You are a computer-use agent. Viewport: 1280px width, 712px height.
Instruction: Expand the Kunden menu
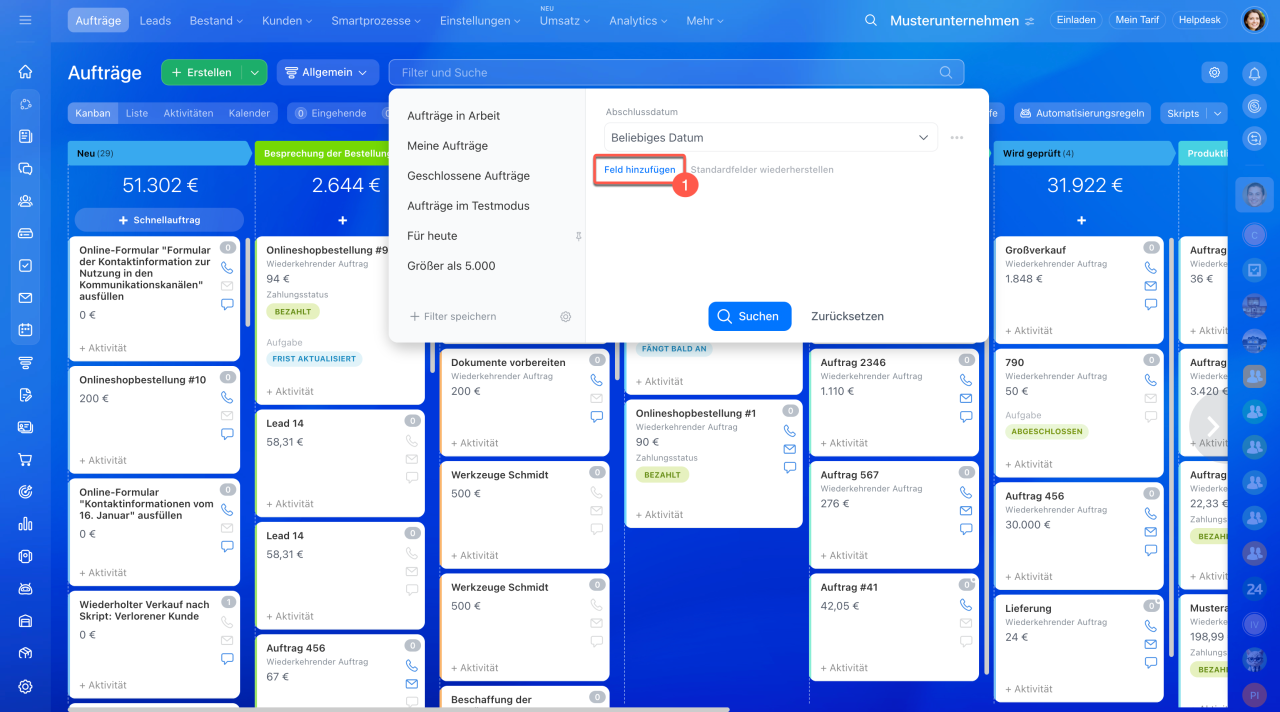click(287, 20)
